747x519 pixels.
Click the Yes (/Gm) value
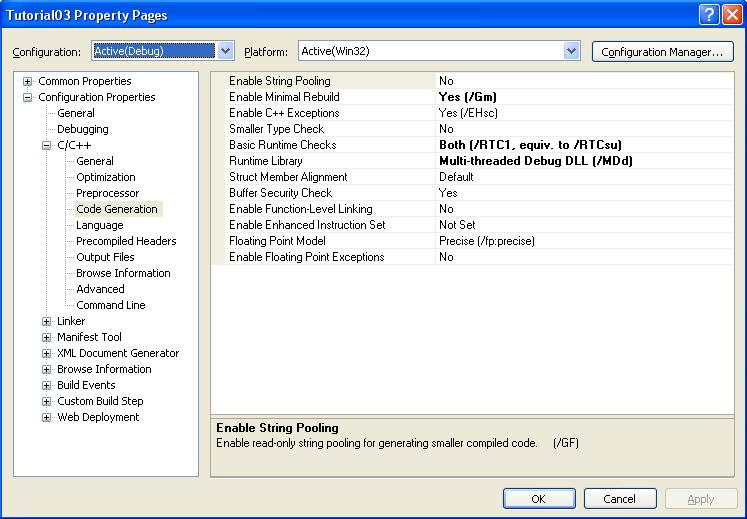coord(468,97)
